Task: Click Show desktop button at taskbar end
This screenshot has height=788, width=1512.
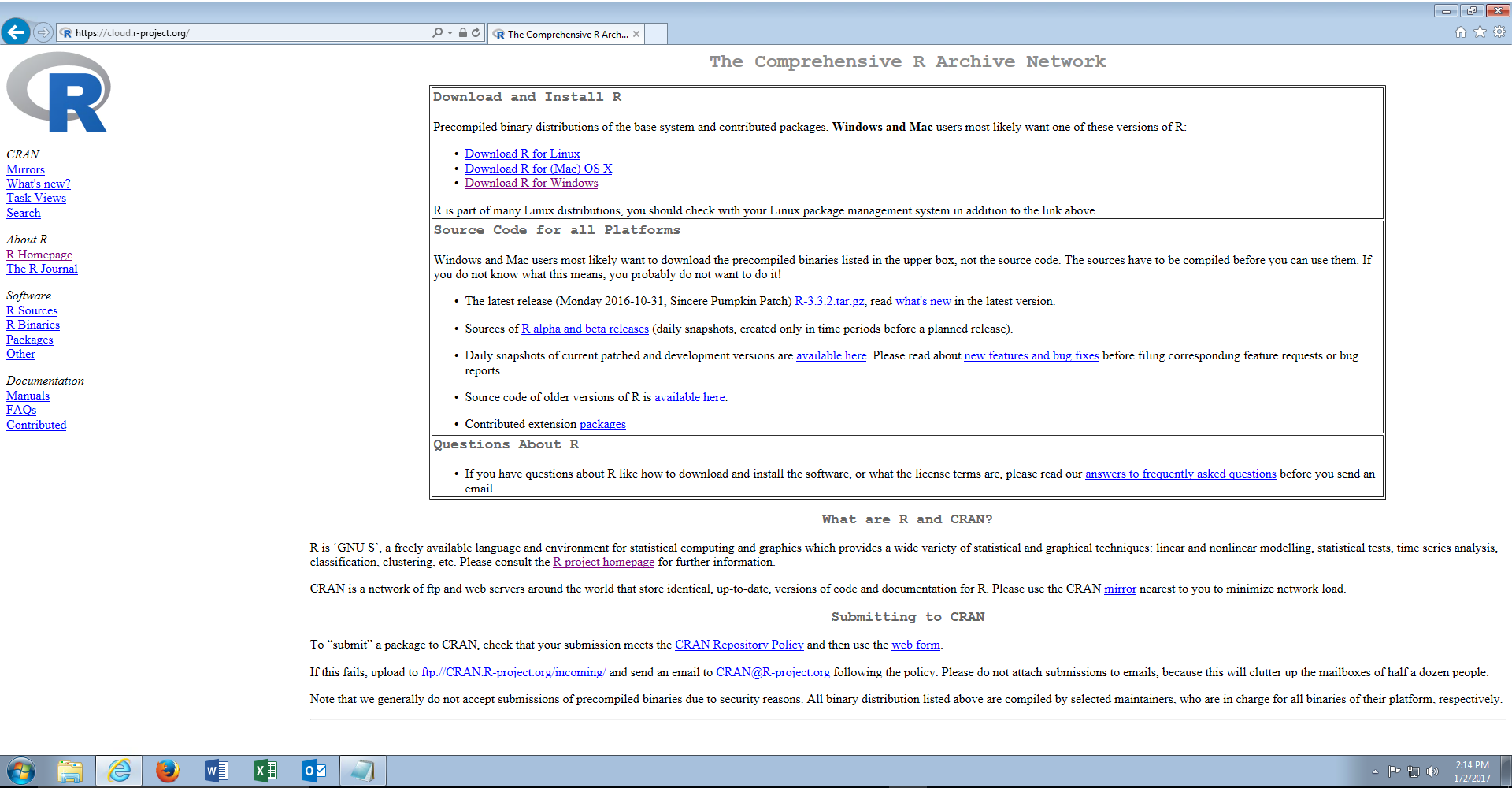Action: 1506,771
